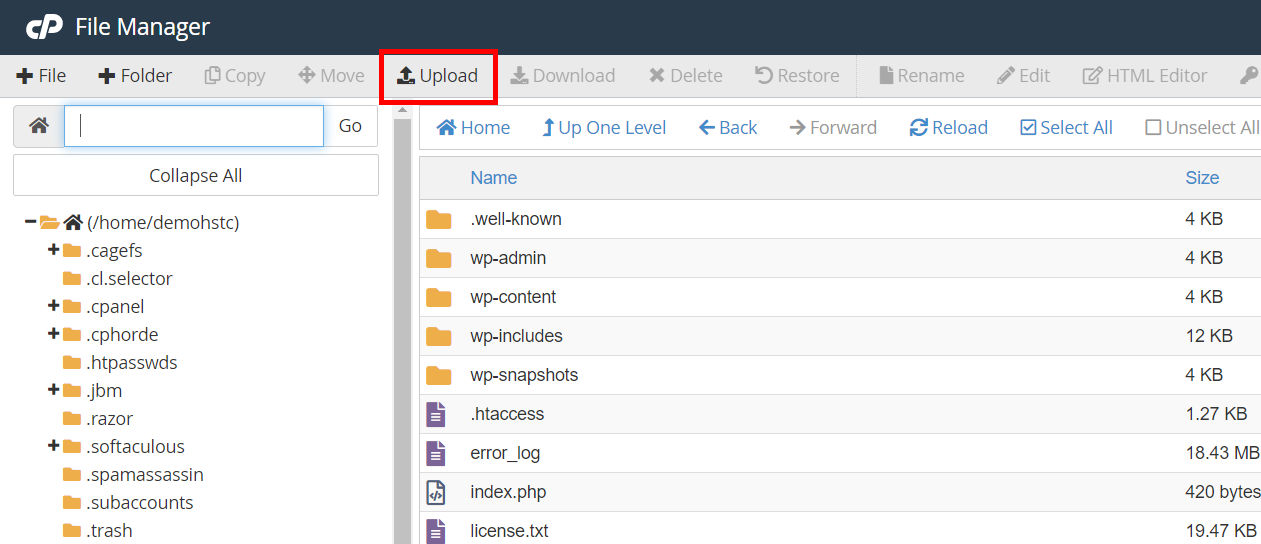Select .subaccounts in folder tree

[139, 502]
